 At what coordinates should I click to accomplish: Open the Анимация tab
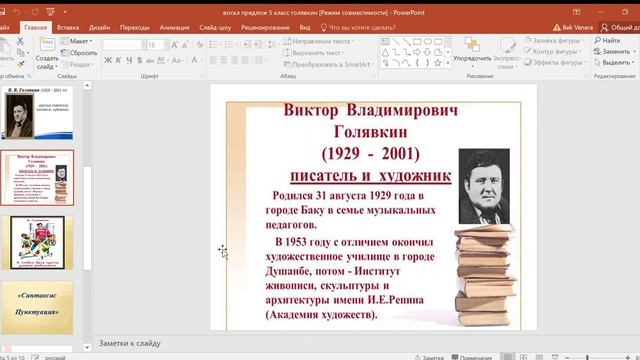(x=174, y=27)
